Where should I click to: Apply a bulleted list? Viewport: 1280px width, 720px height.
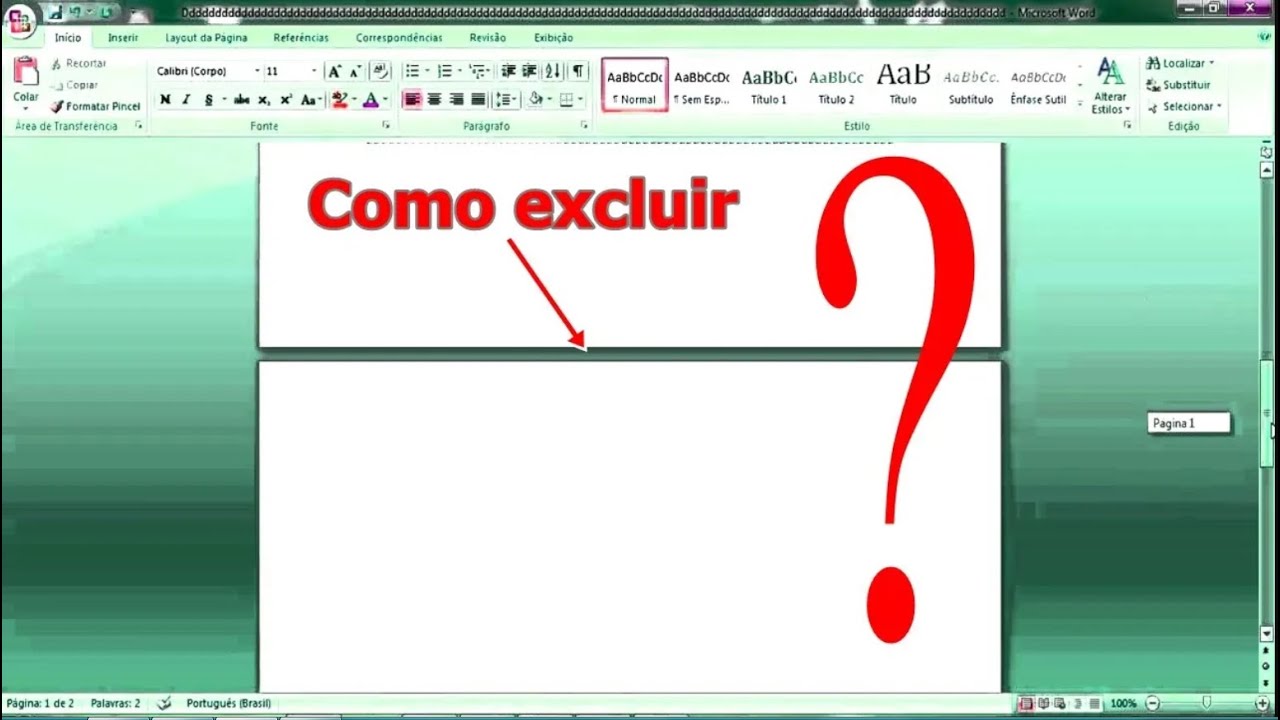click(x=411, y=71)
